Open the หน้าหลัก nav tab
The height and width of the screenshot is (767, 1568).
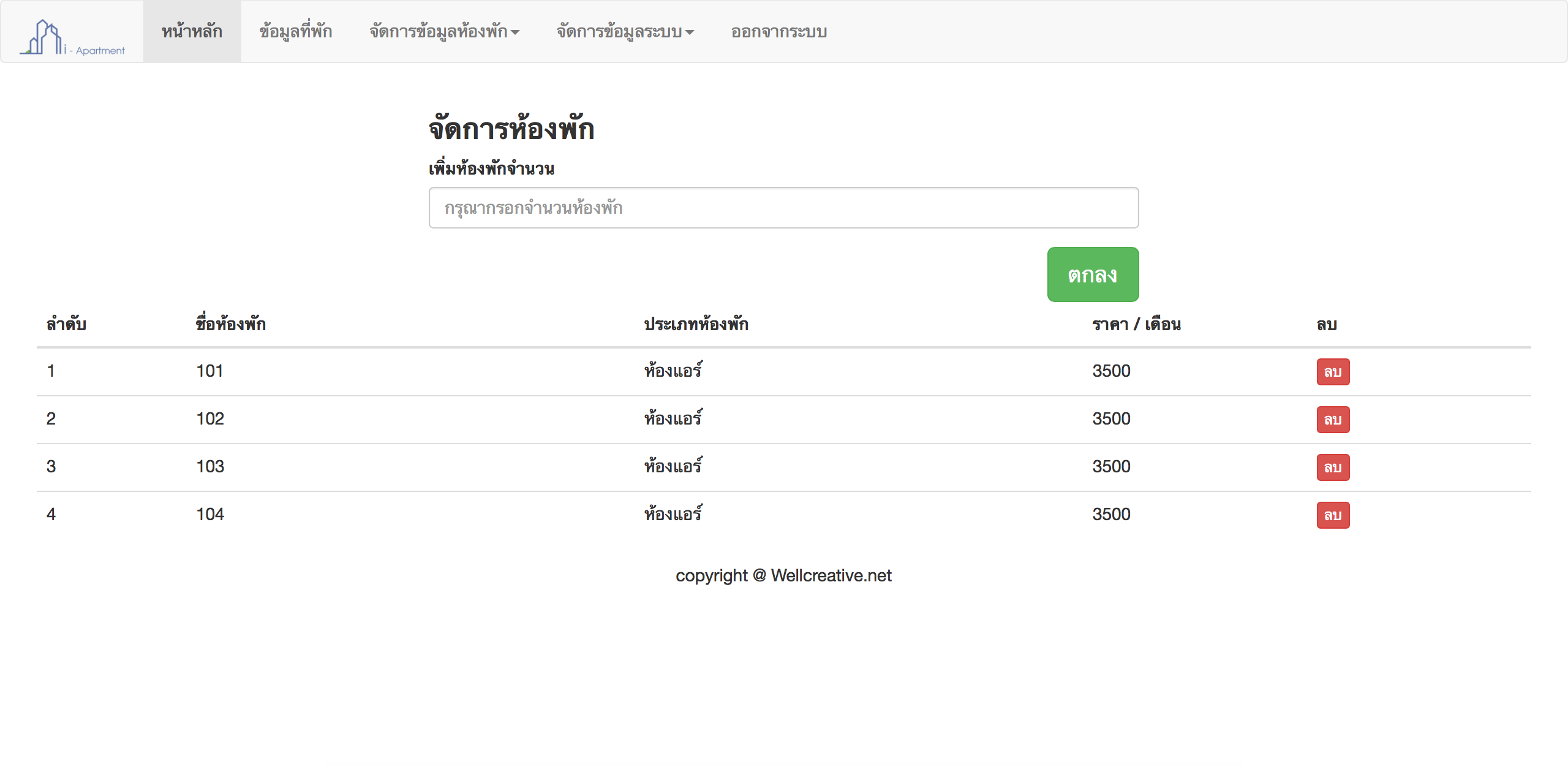coord(192,31)
